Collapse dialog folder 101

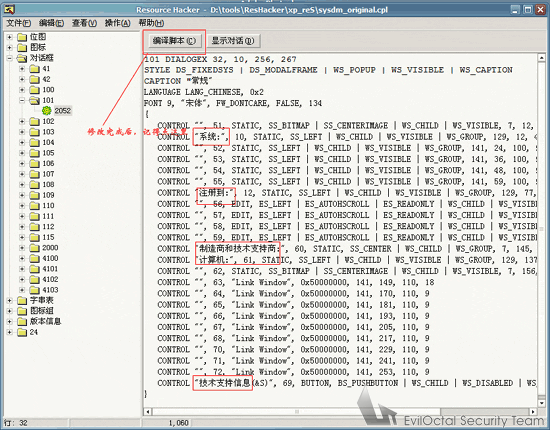(22, 100)
